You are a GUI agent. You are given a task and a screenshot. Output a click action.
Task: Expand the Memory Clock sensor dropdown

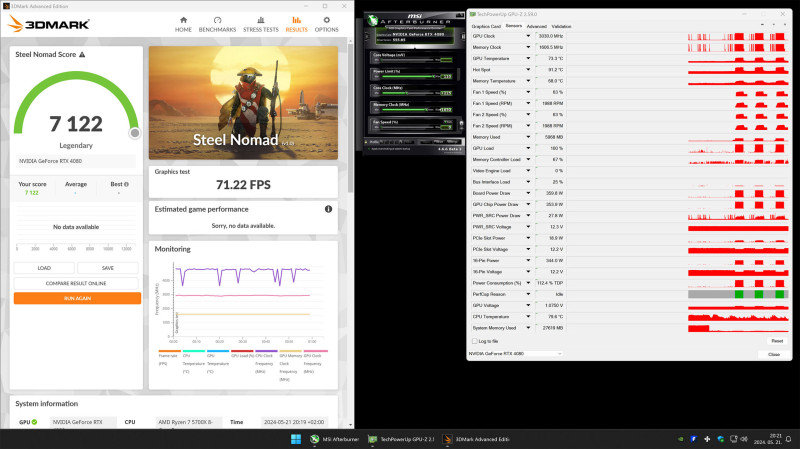[528, 47]
